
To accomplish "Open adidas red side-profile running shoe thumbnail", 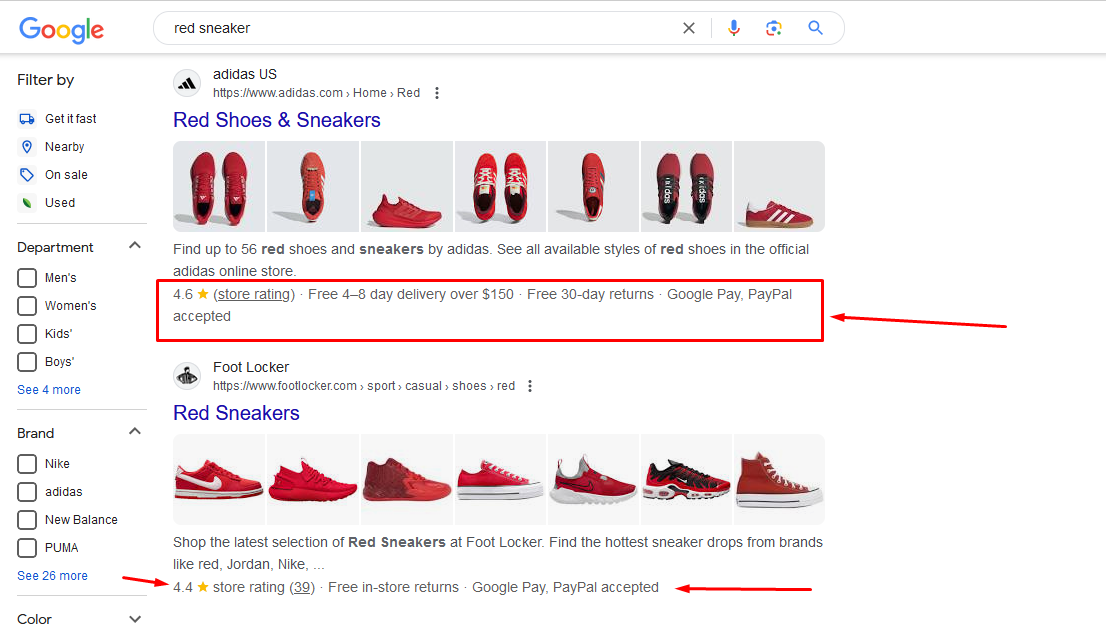I will click(407, 186).
